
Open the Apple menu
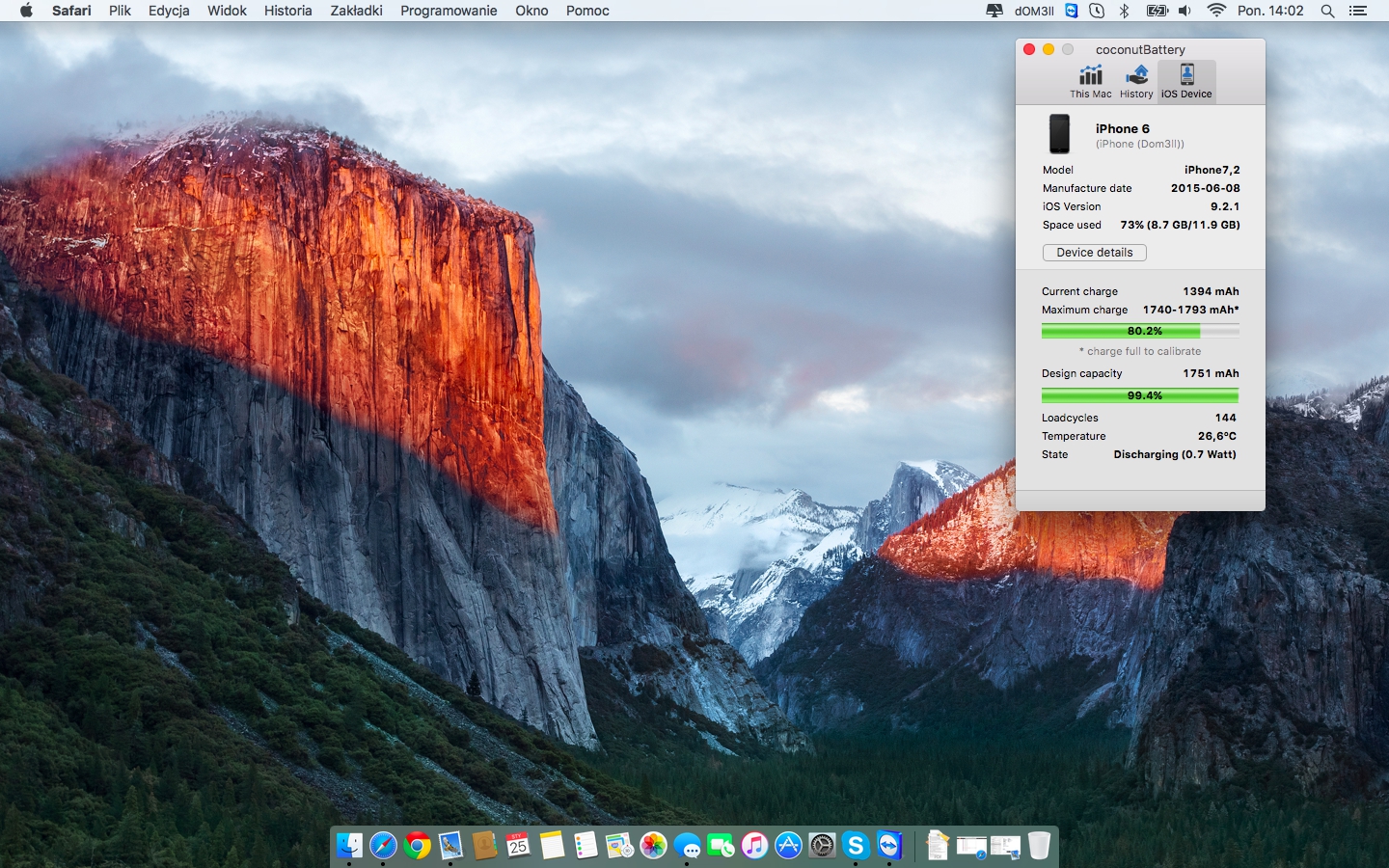[x=26, y=11]
